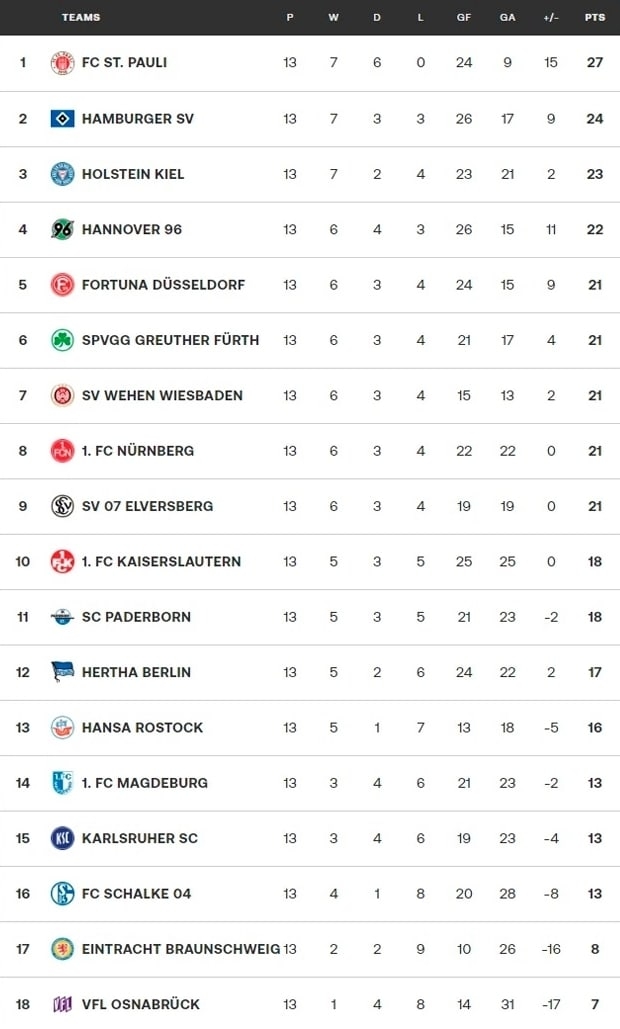Select the Eintracht Braunschweig team name
Image resolution: width=620 pixels, height=1029 pixels.
(x=180, y=949)
